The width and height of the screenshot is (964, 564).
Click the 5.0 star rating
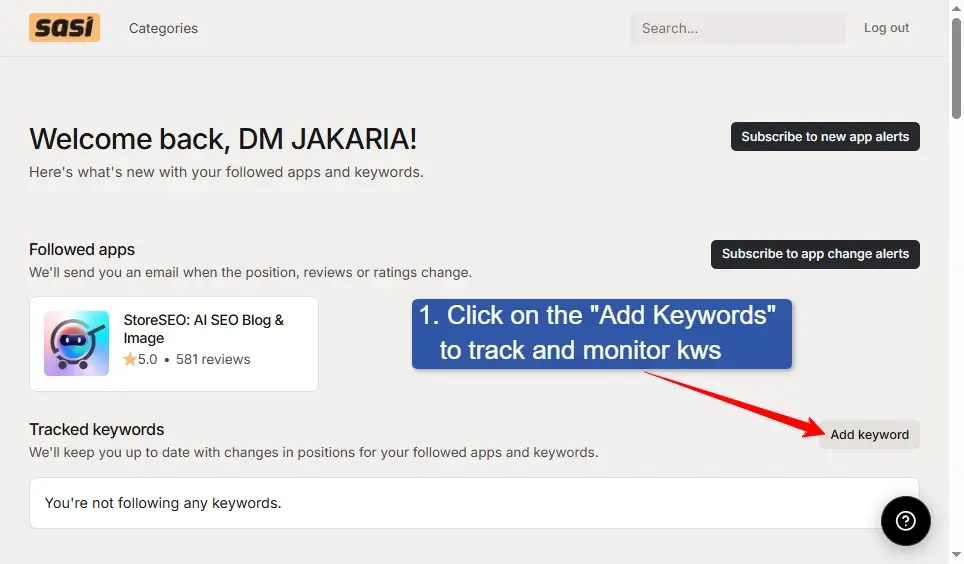pos(140,359)
